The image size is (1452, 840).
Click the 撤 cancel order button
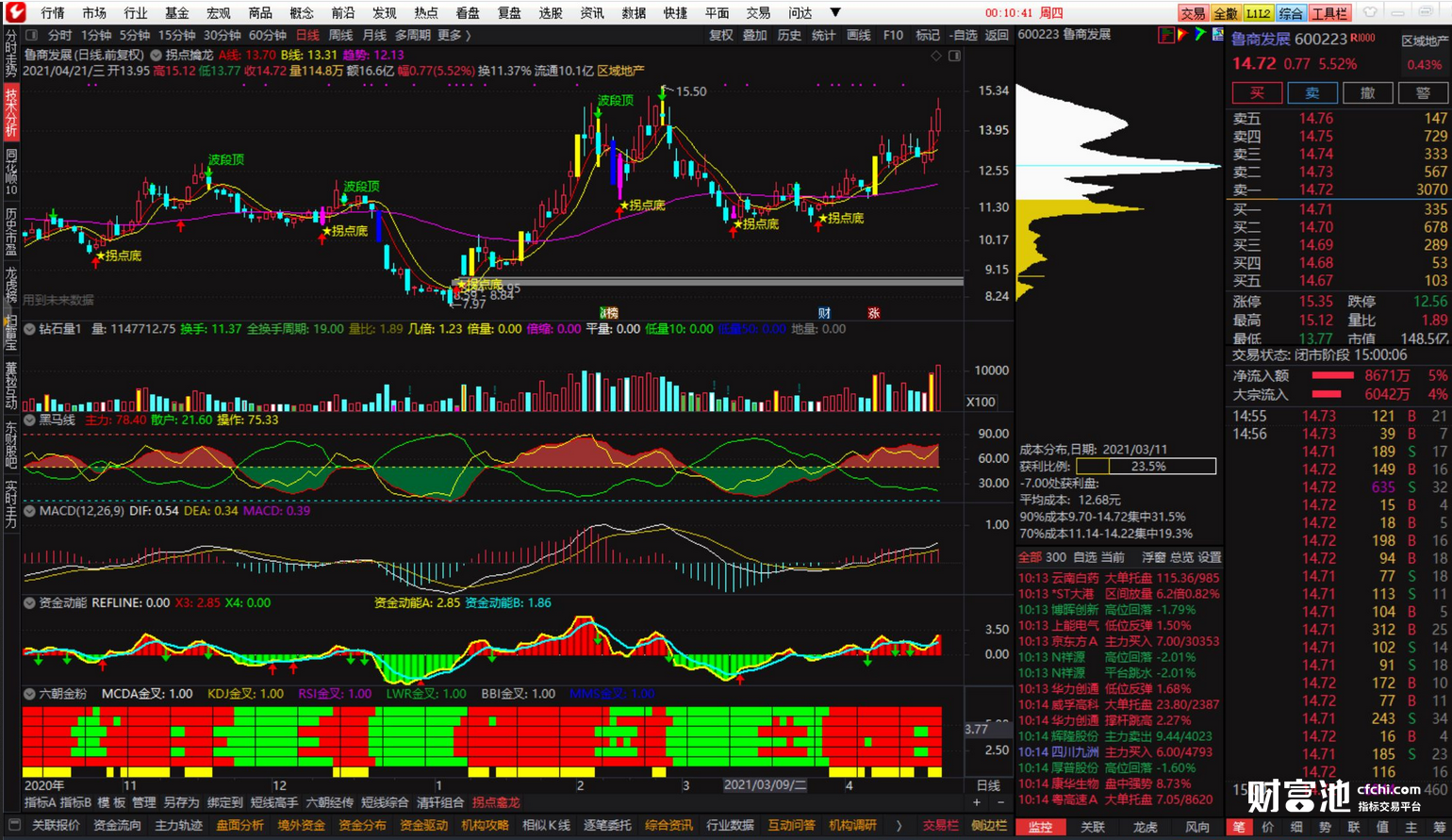(x=1368, y=92)
